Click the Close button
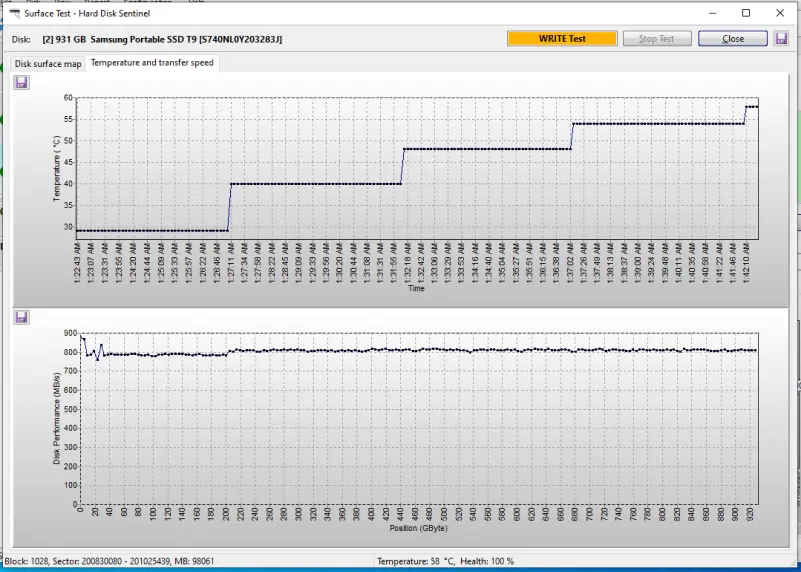801x572 pixels. [x=733, y=38]
